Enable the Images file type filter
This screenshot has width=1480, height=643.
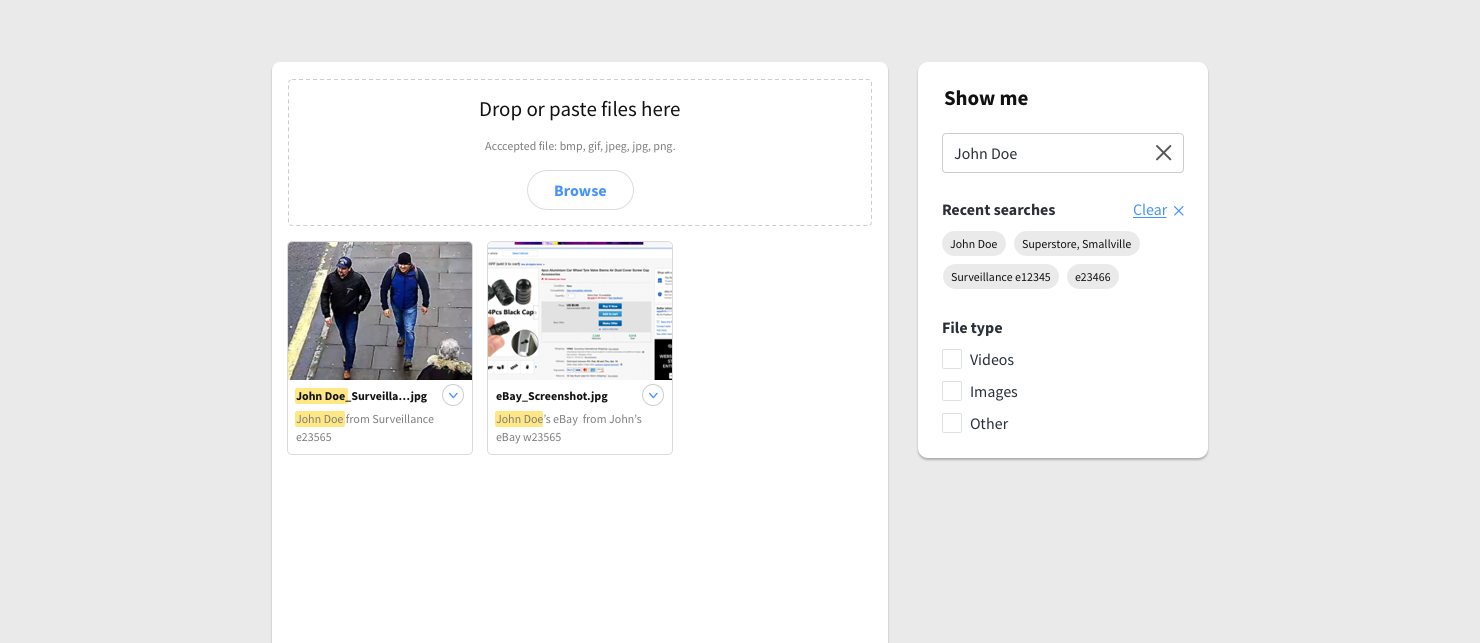[951, 391]
